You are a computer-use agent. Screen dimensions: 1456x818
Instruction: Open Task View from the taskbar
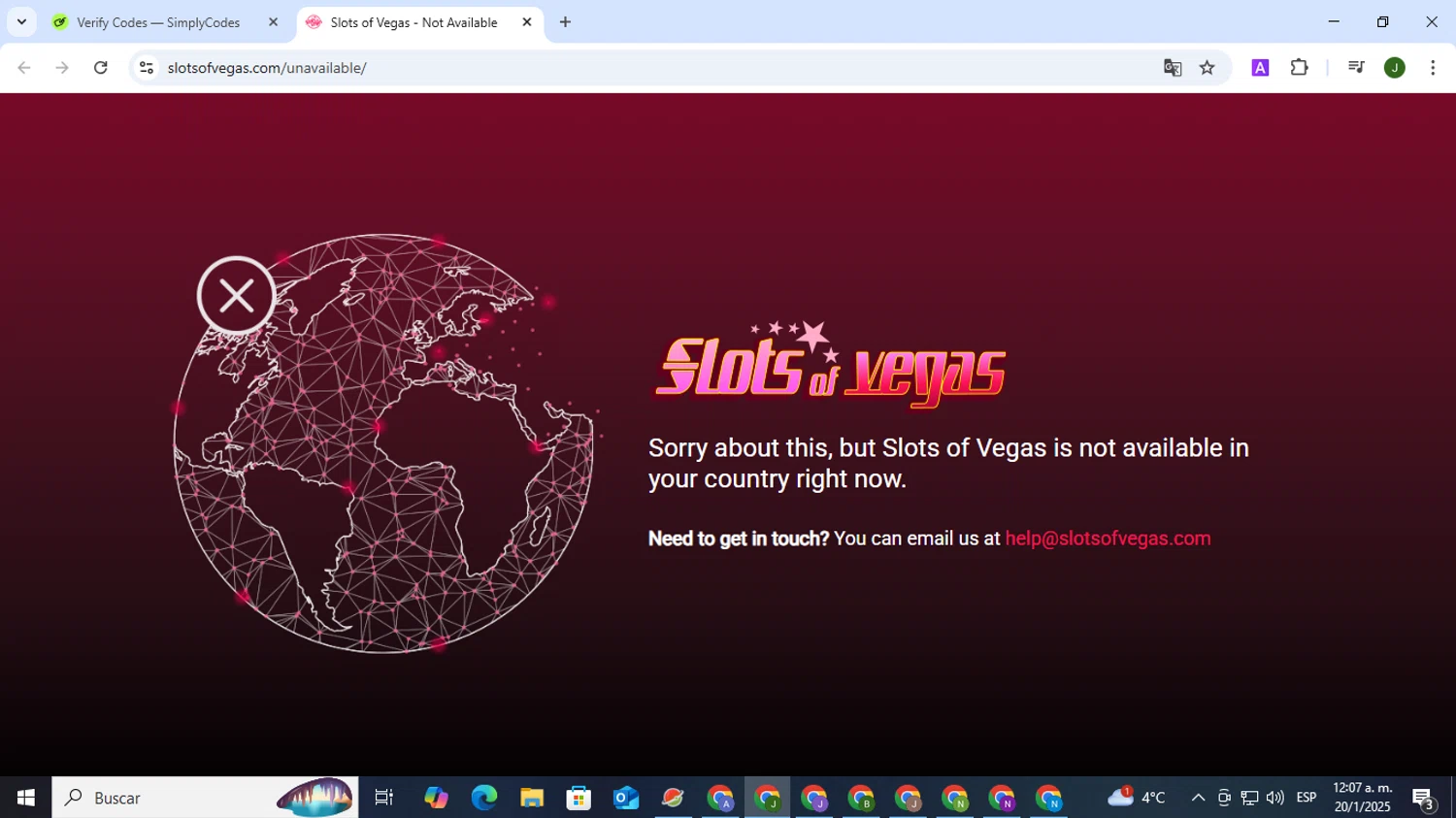(x=384, y=798)
